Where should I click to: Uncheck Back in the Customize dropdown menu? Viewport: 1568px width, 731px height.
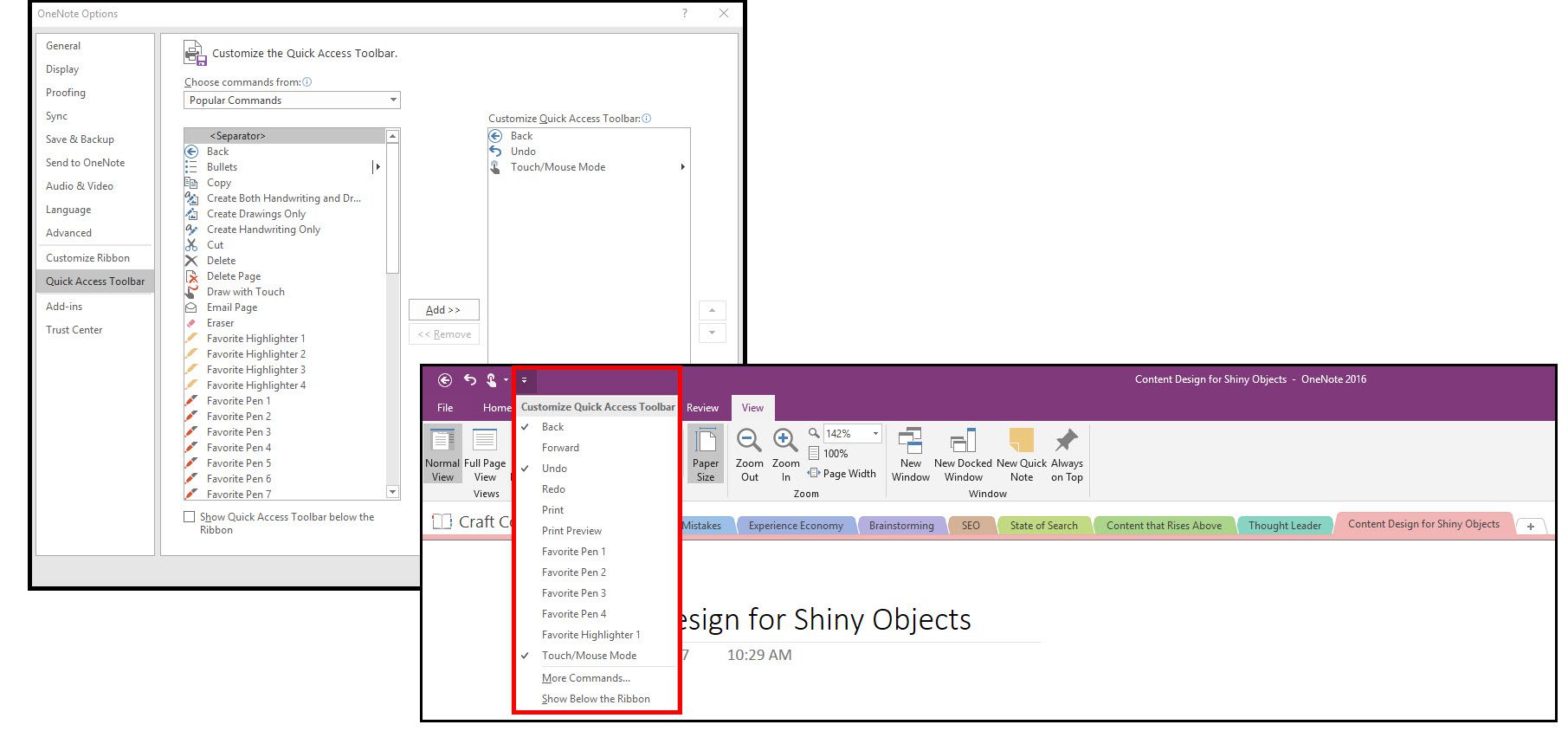point(596,427)
